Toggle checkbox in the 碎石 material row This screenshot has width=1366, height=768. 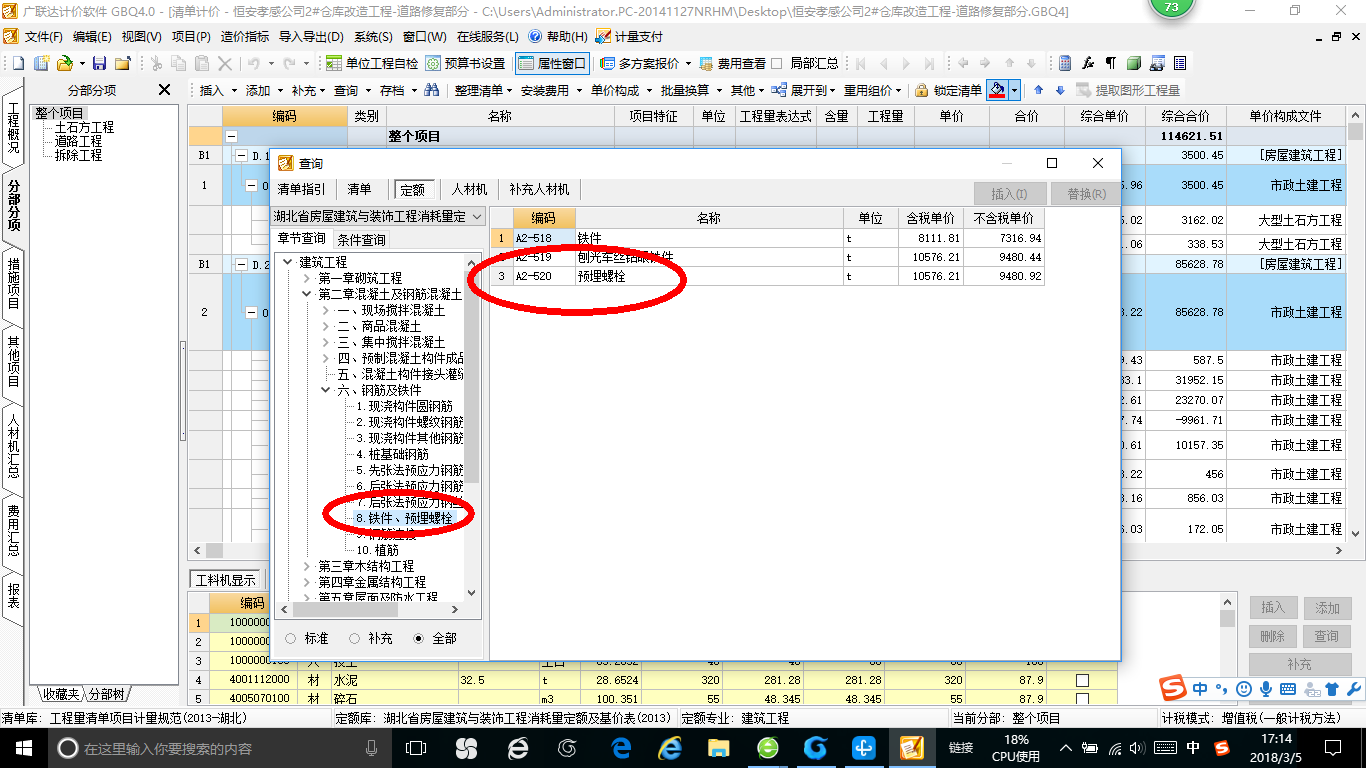[x=1082, y=699]
